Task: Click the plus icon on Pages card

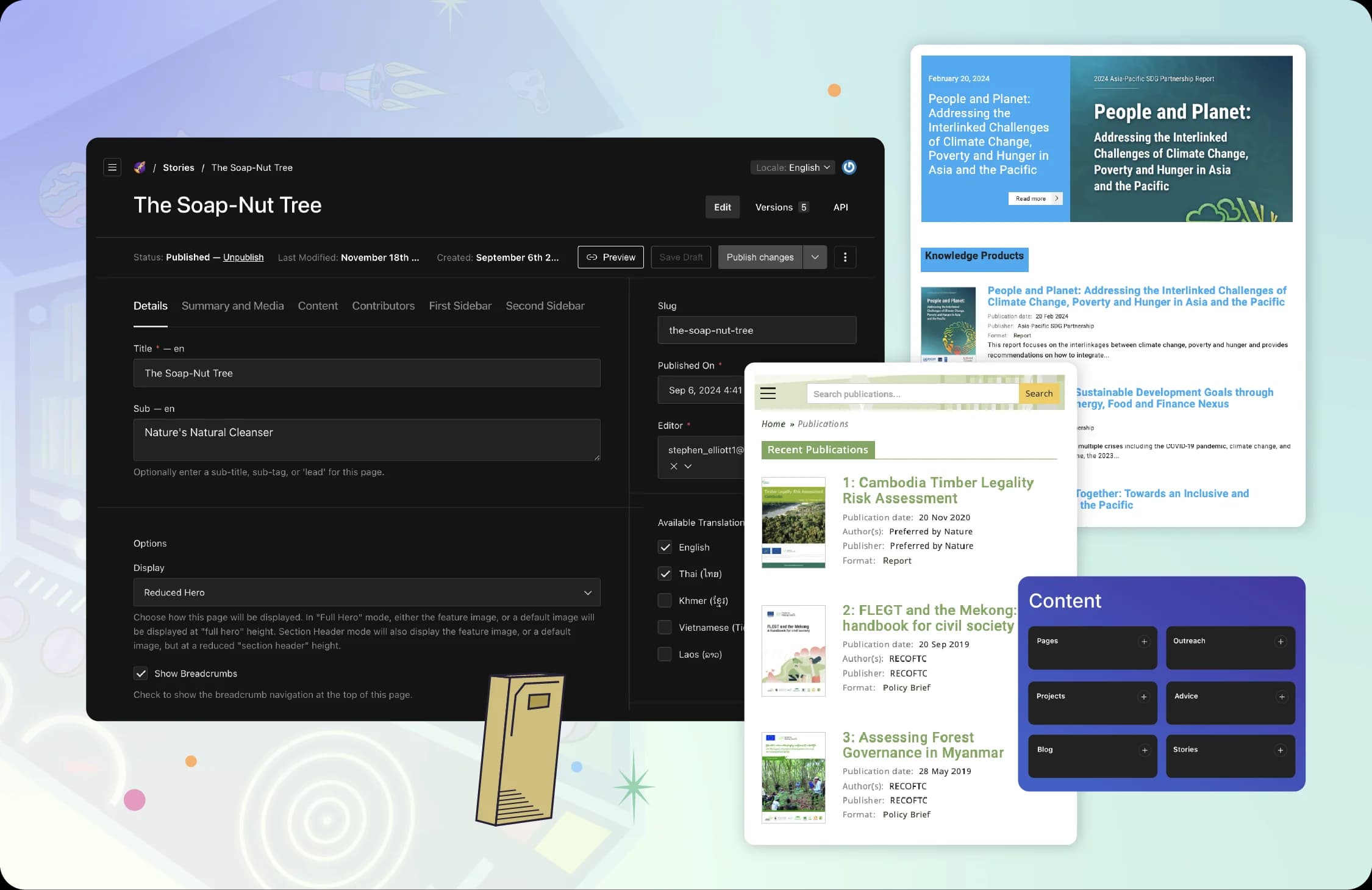Action: tap(1144, 642)
